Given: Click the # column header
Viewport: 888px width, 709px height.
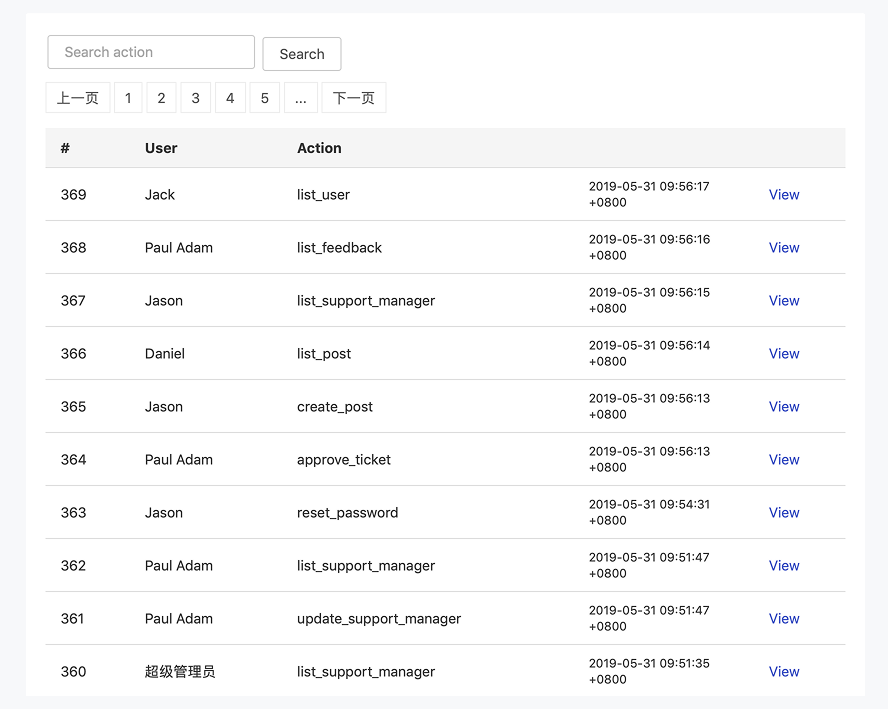Looking at the screenshot, I should (x=65, y=148).
